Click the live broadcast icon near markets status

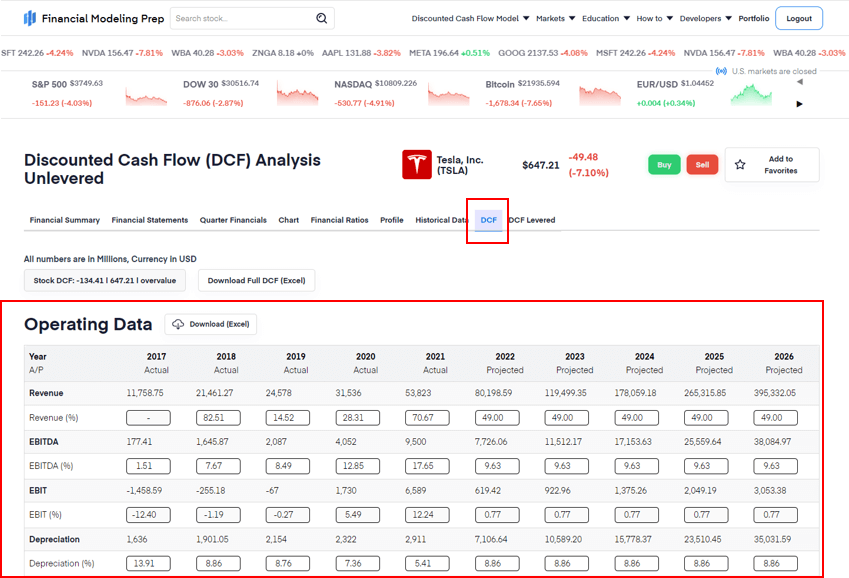[721, 71]
